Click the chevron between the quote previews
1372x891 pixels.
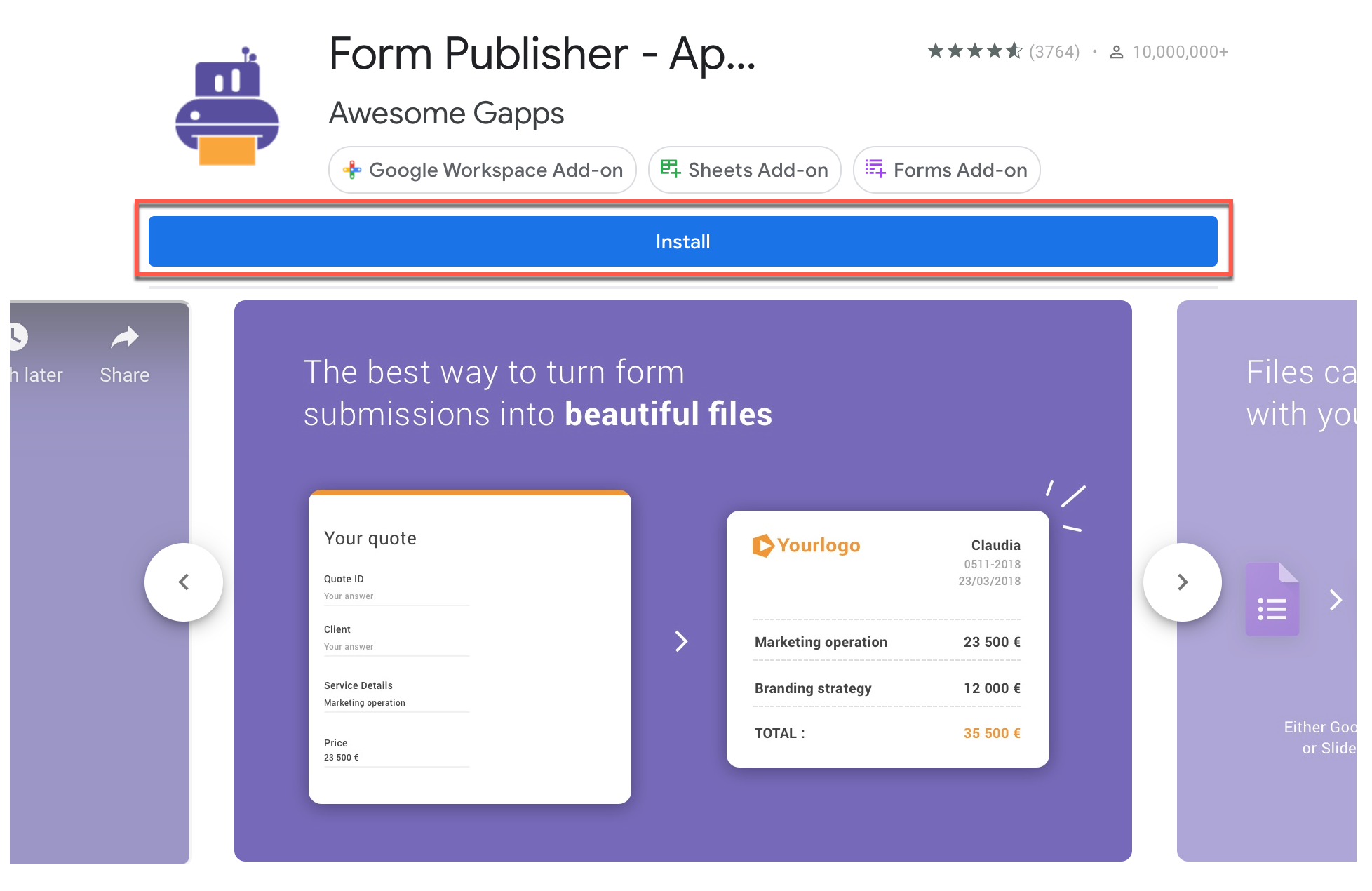click(x=681, y=641)
